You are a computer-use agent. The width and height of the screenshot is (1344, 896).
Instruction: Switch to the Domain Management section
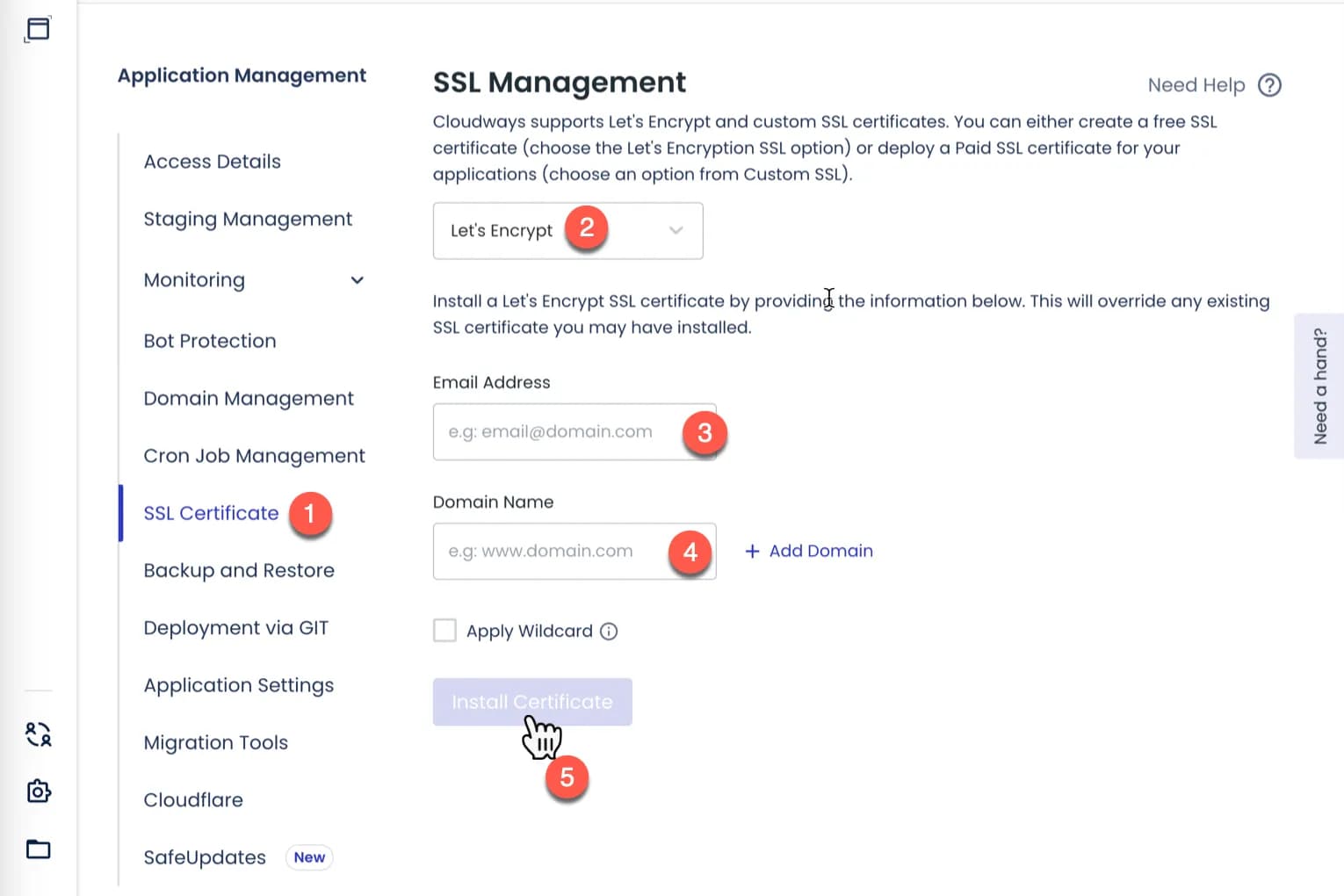pos(249,398)
